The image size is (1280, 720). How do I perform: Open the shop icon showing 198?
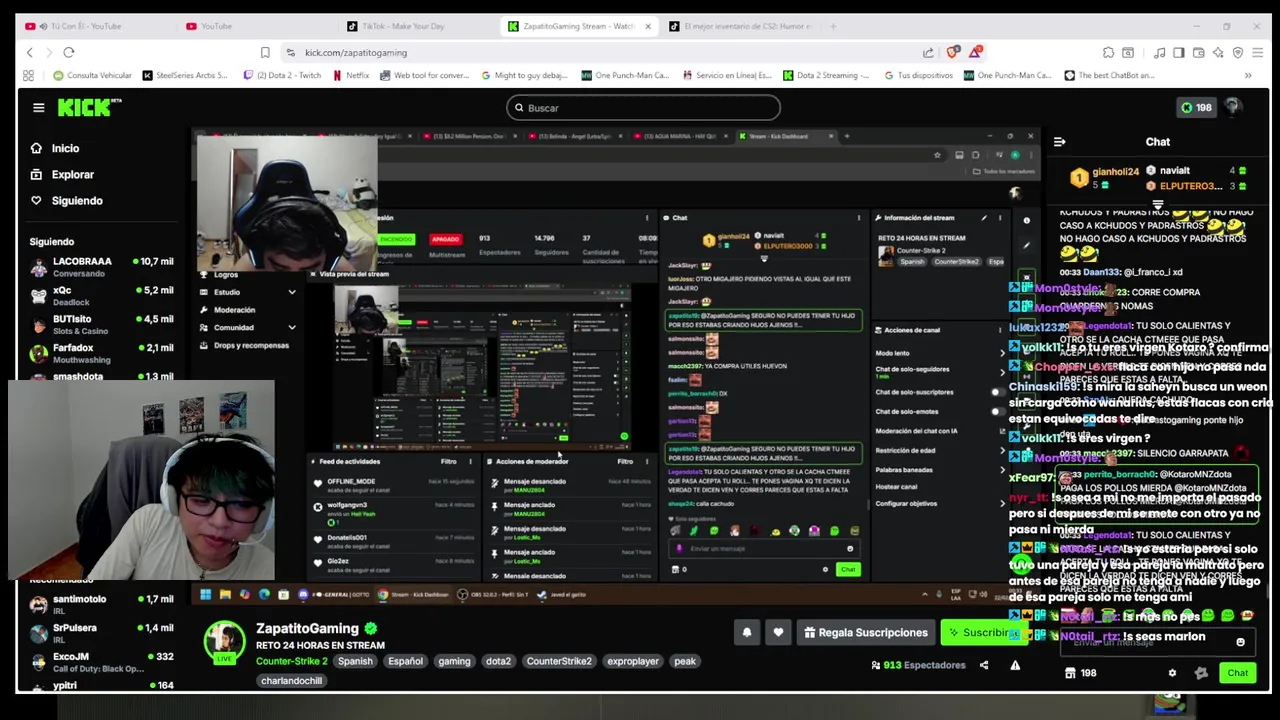click(1080, 673)
